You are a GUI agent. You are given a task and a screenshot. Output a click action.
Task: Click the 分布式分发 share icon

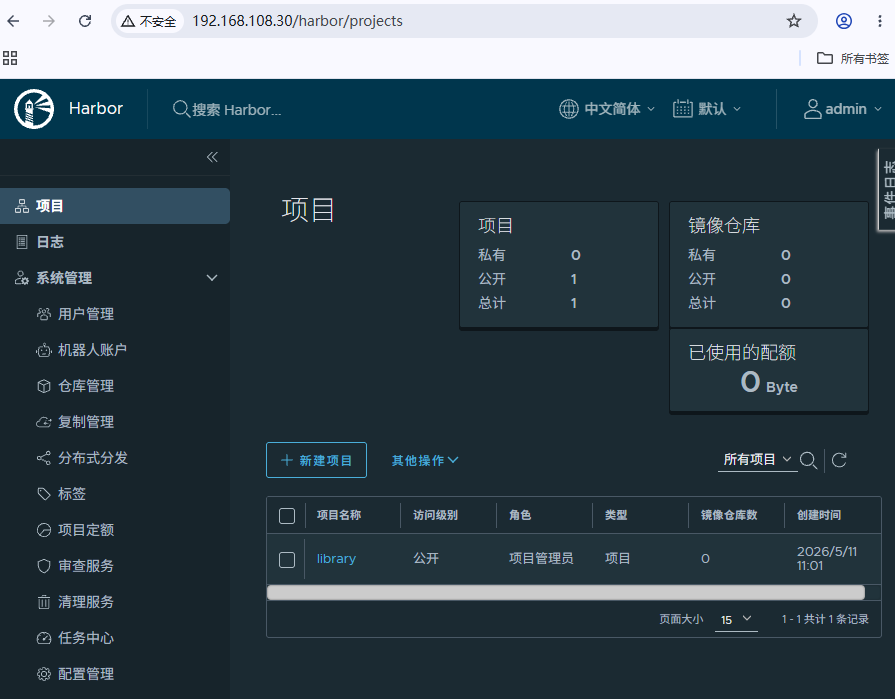[x=44, y=458]
